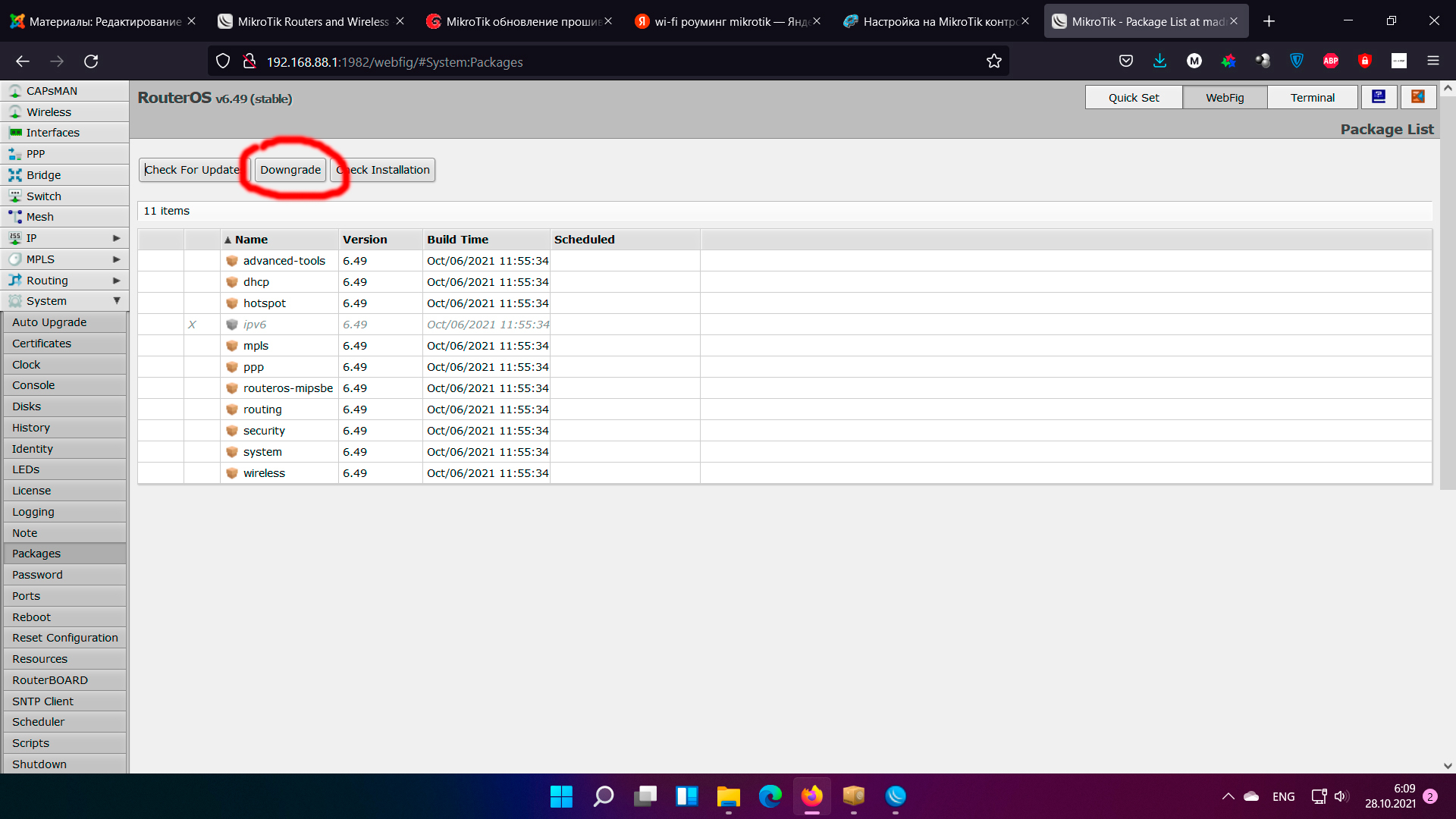Click the IP icon in sidebar
Screen dimensions: 1456x819
(15, 238)
